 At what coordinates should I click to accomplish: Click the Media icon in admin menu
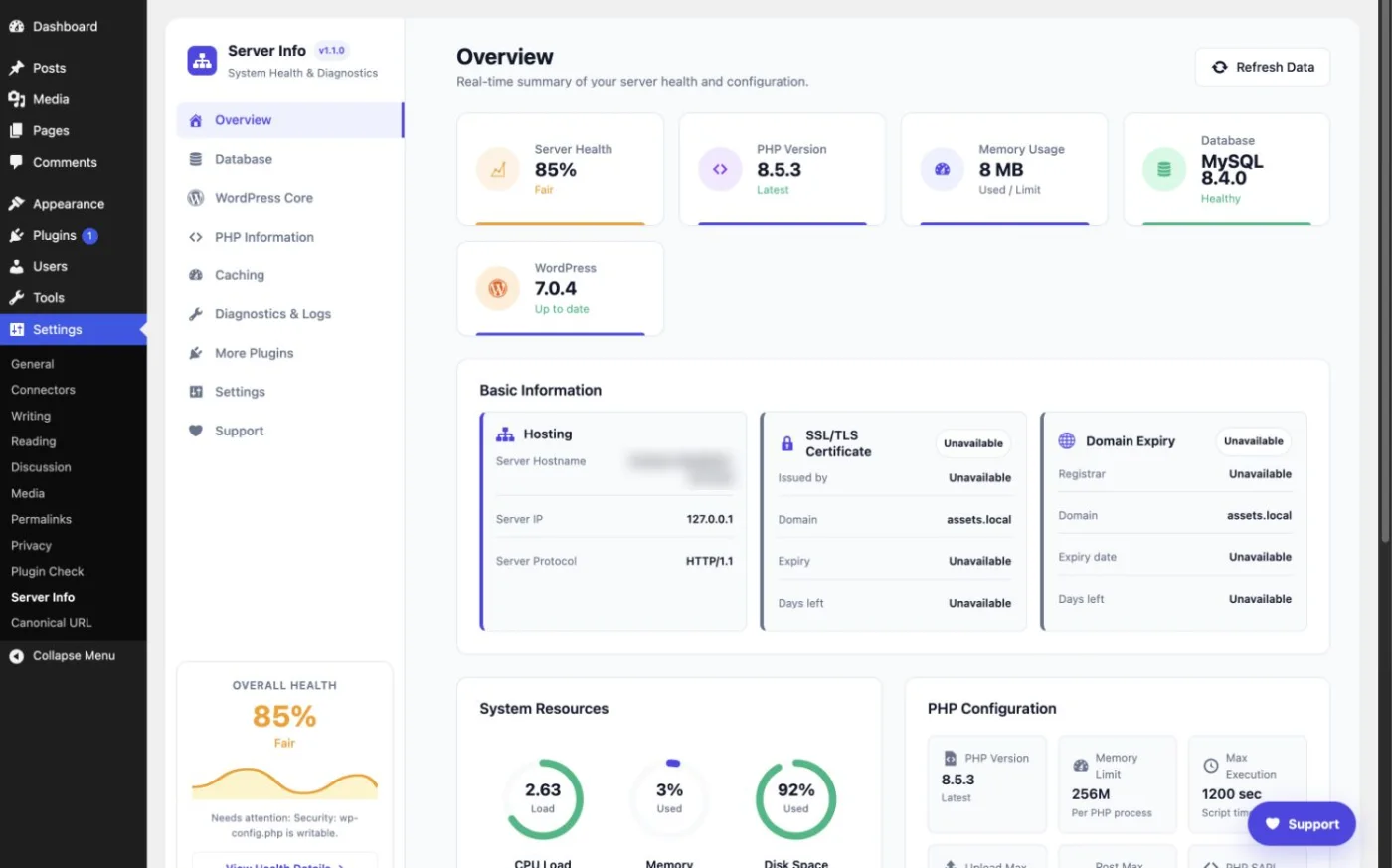(16, 99)
